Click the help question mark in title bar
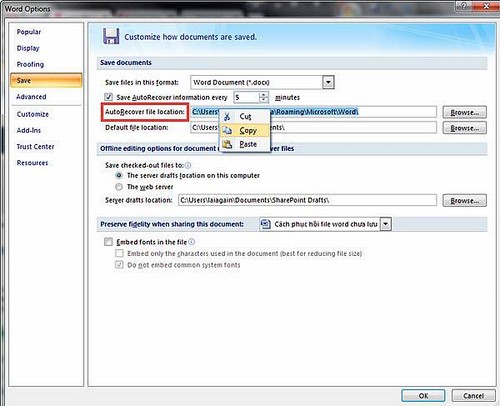Image resolution: width=500 pixels, height=406 pixels. click(x=465, y=6)
